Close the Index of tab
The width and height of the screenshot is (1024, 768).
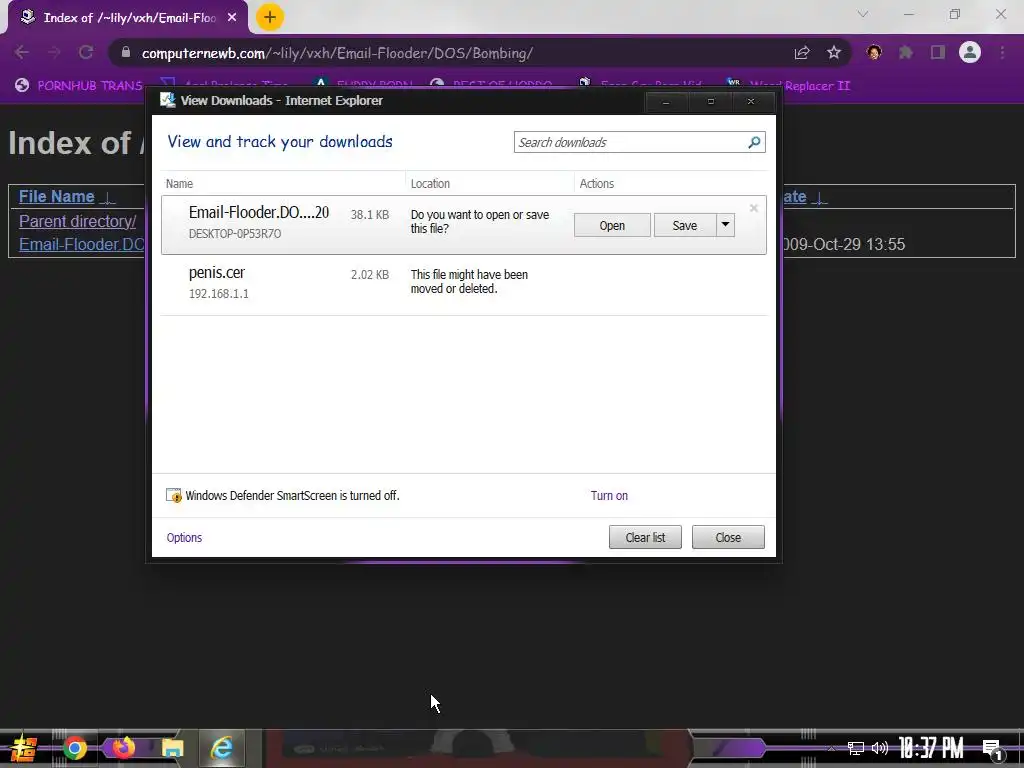[232, 18]
